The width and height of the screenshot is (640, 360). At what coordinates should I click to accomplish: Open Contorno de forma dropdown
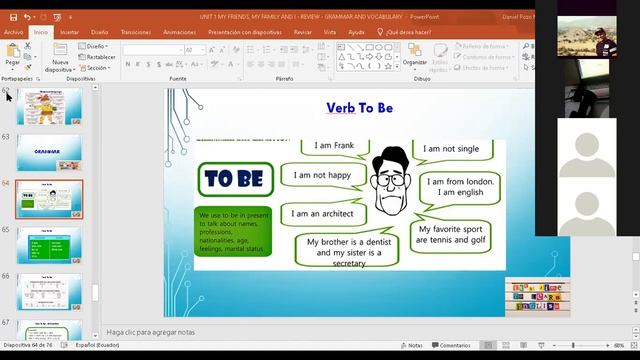tap(484, 57)
